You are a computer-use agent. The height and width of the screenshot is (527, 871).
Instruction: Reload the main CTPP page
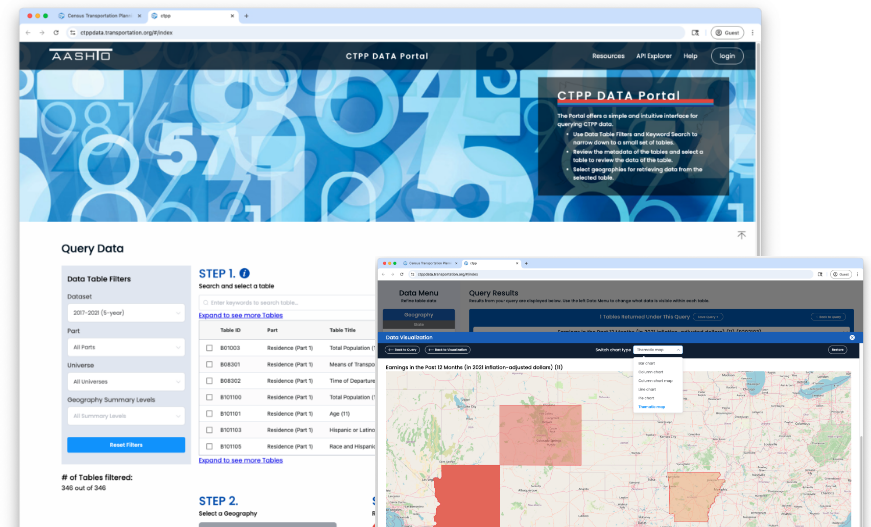pyautogui.click(x=56, y=33)
